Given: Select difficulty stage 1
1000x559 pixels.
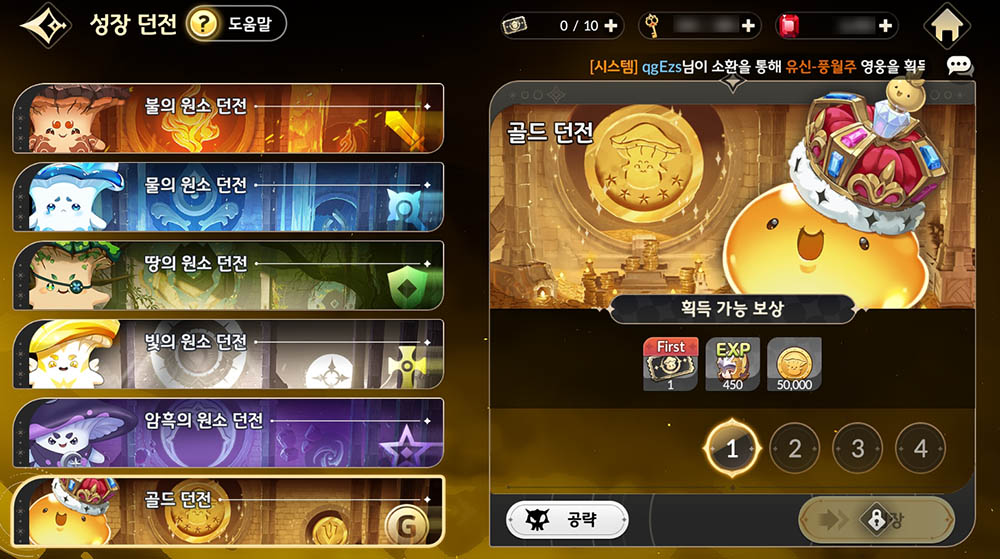Looking at the screenshot, I should [x=732, y=448].
